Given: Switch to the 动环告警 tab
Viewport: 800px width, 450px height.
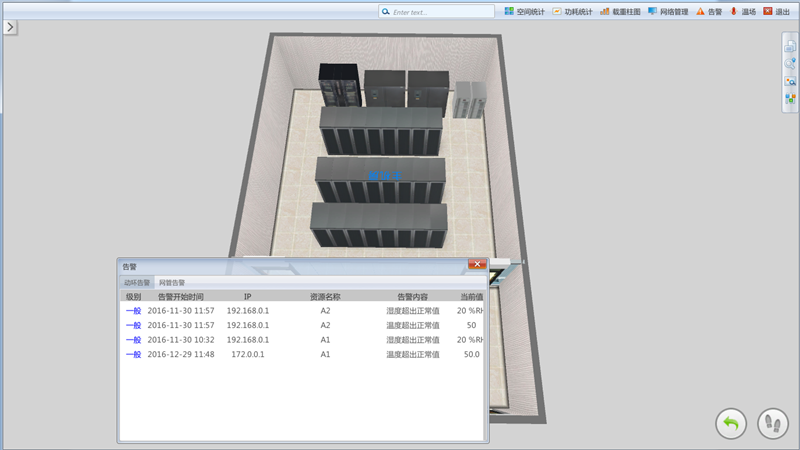Looking at the screenshot, I should click(x=137, y=283).
